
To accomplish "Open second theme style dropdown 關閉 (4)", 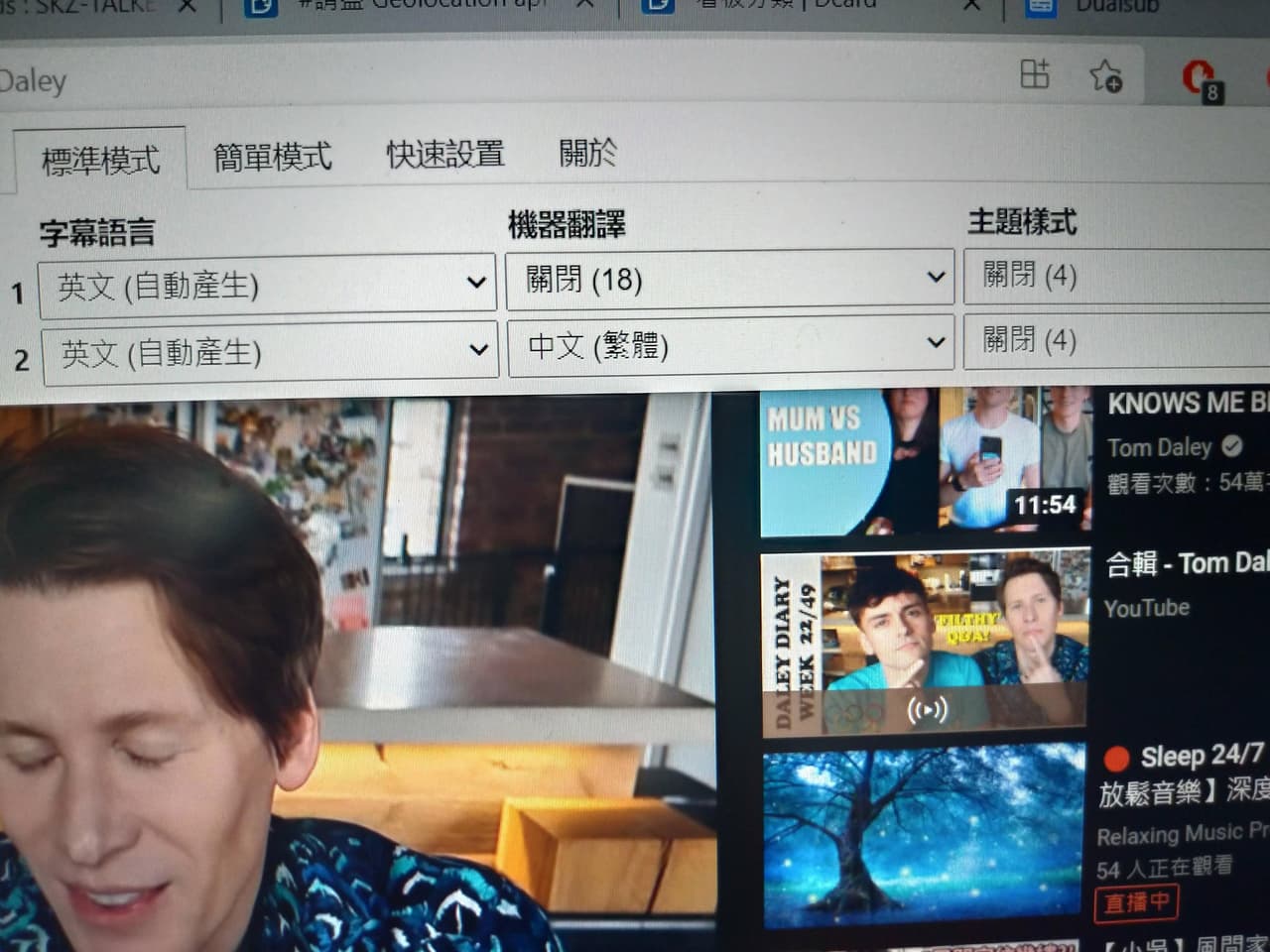I will [x=1117, y=340].
